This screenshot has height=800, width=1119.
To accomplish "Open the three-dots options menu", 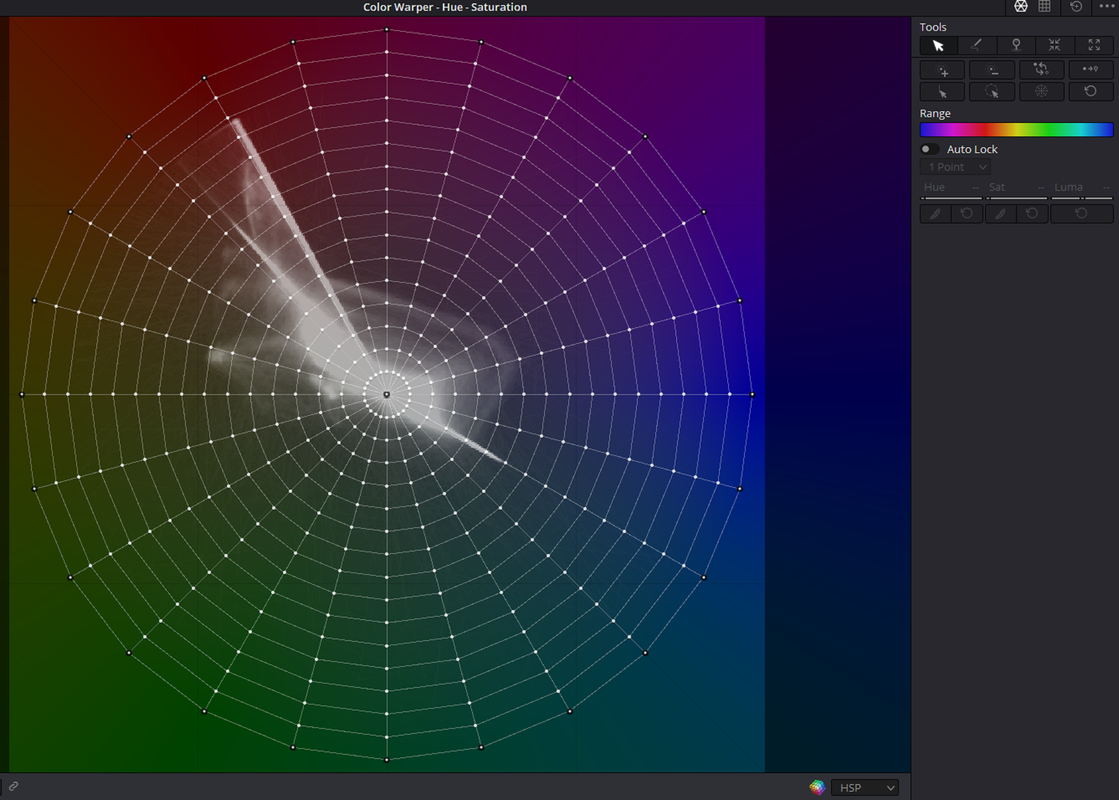I will pyautogui.click(x=1107, y=6).
